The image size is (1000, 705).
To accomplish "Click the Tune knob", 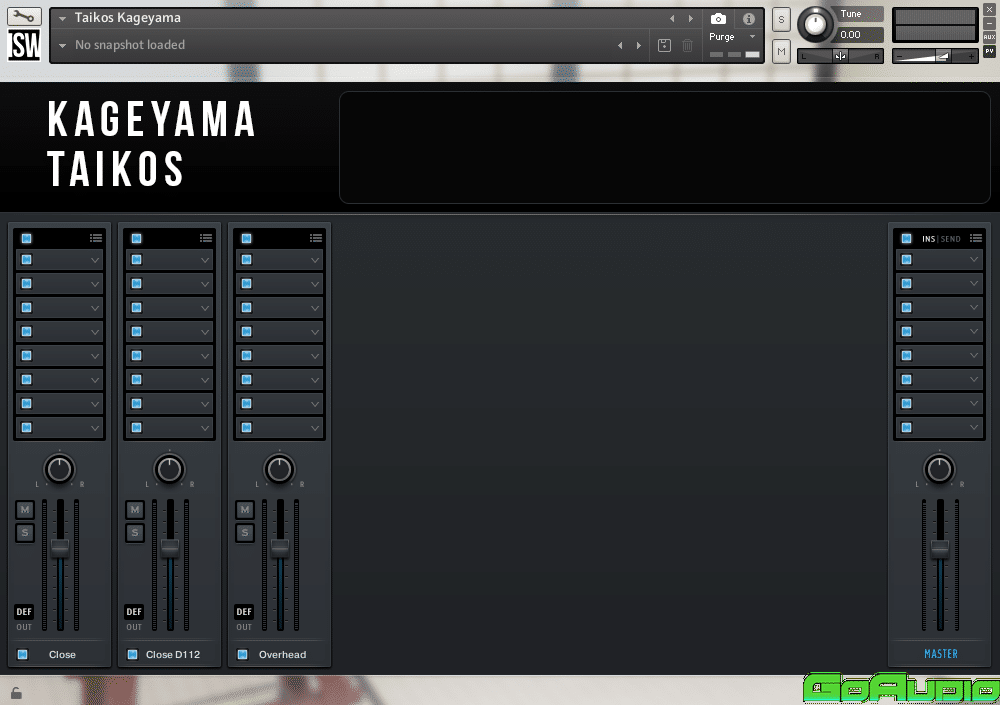I will tap(815, 24).
